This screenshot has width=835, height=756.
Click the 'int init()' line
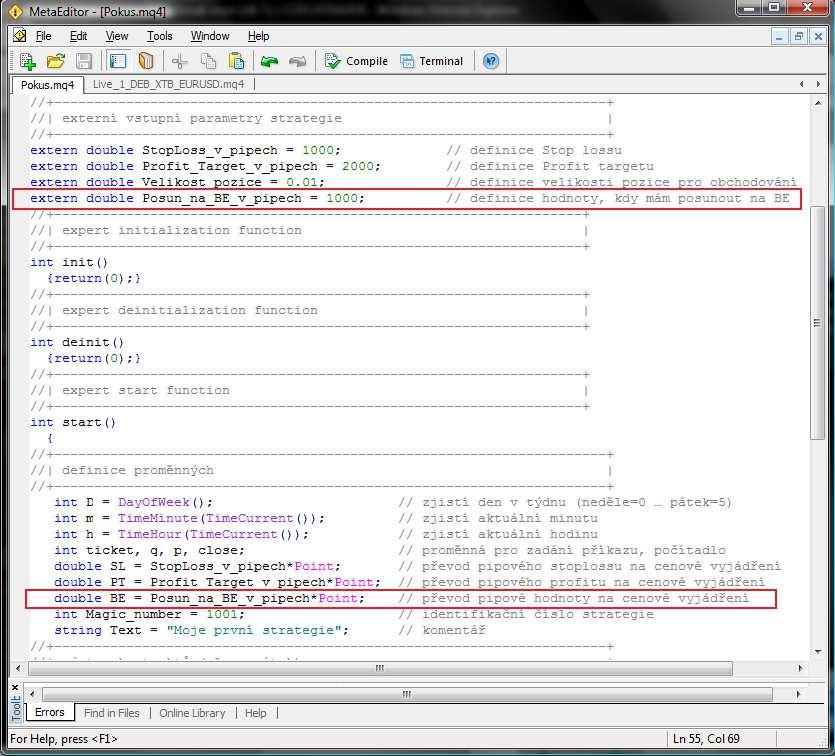pos(69,262)
